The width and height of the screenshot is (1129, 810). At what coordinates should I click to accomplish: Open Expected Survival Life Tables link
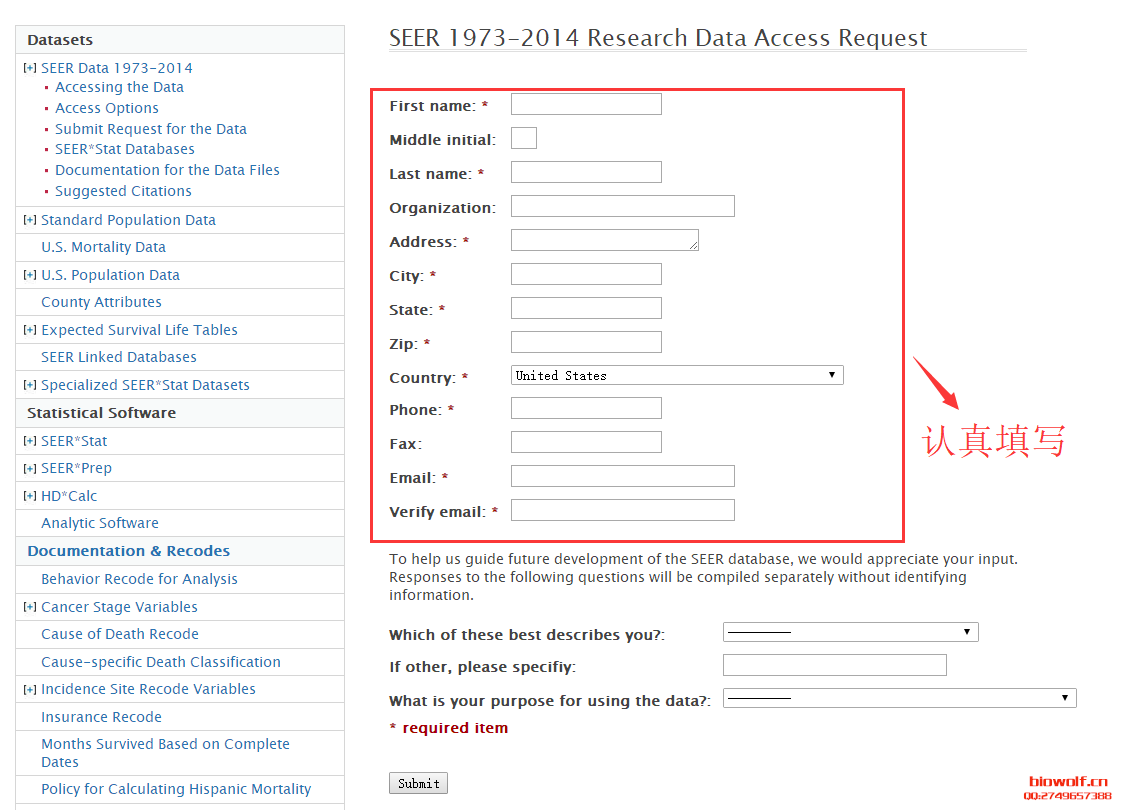(139, 330)
